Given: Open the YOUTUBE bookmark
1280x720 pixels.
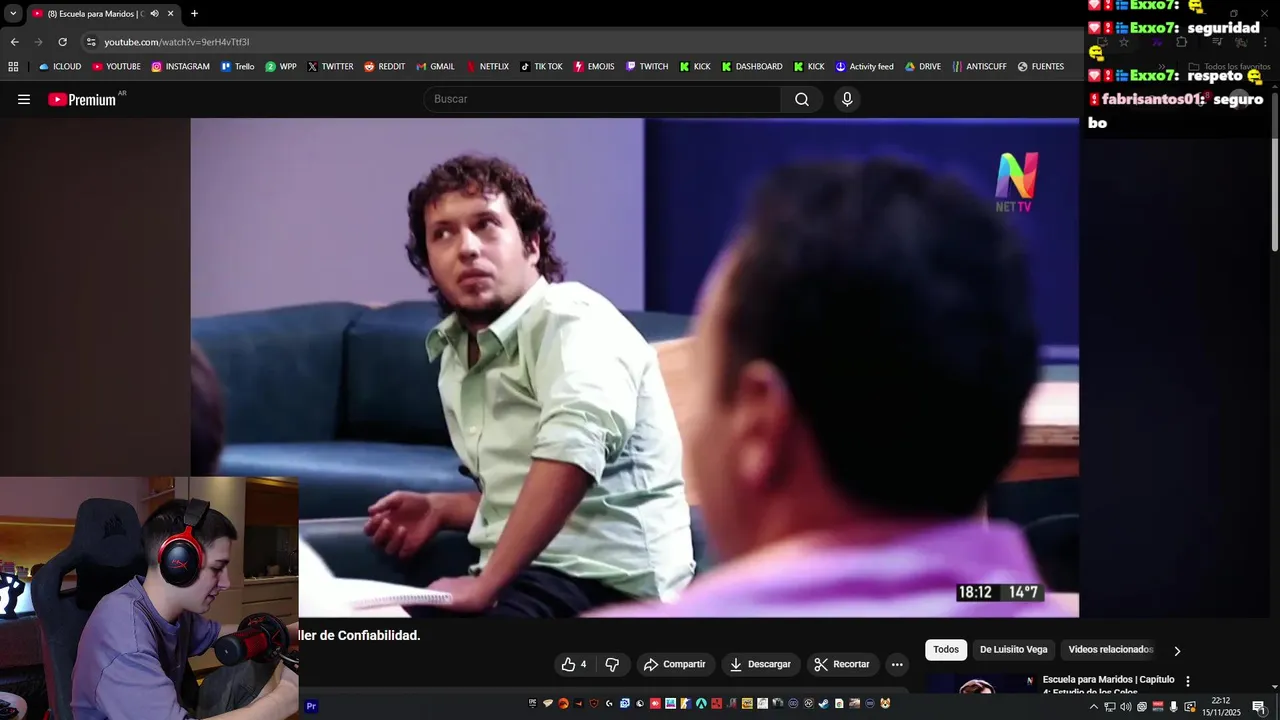Looking at the screenshot, I should pyautogui.click(x=116, y=67).
